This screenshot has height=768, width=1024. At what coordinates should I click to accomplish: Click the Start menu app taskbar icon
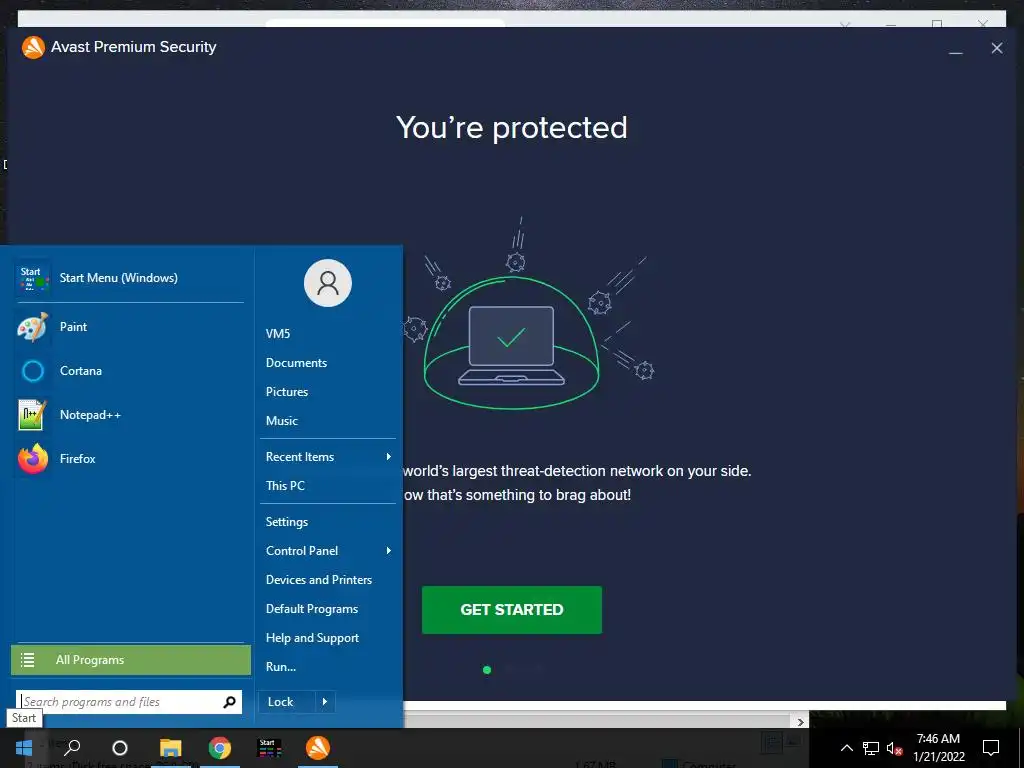pos(269,748)
